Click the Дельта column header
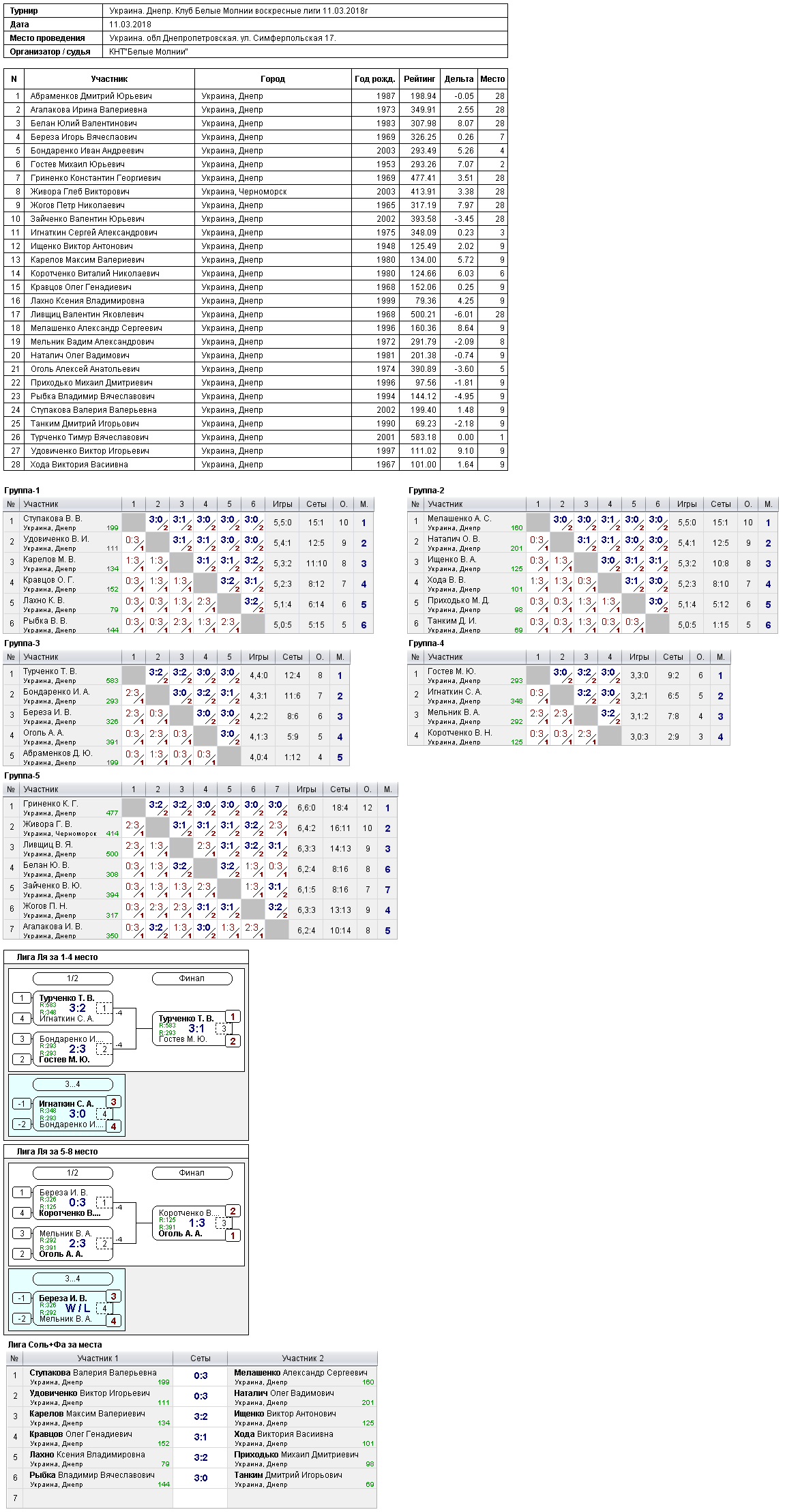Image resolution: width=785 pixels, height=1512 pixels. coord(458,79)
